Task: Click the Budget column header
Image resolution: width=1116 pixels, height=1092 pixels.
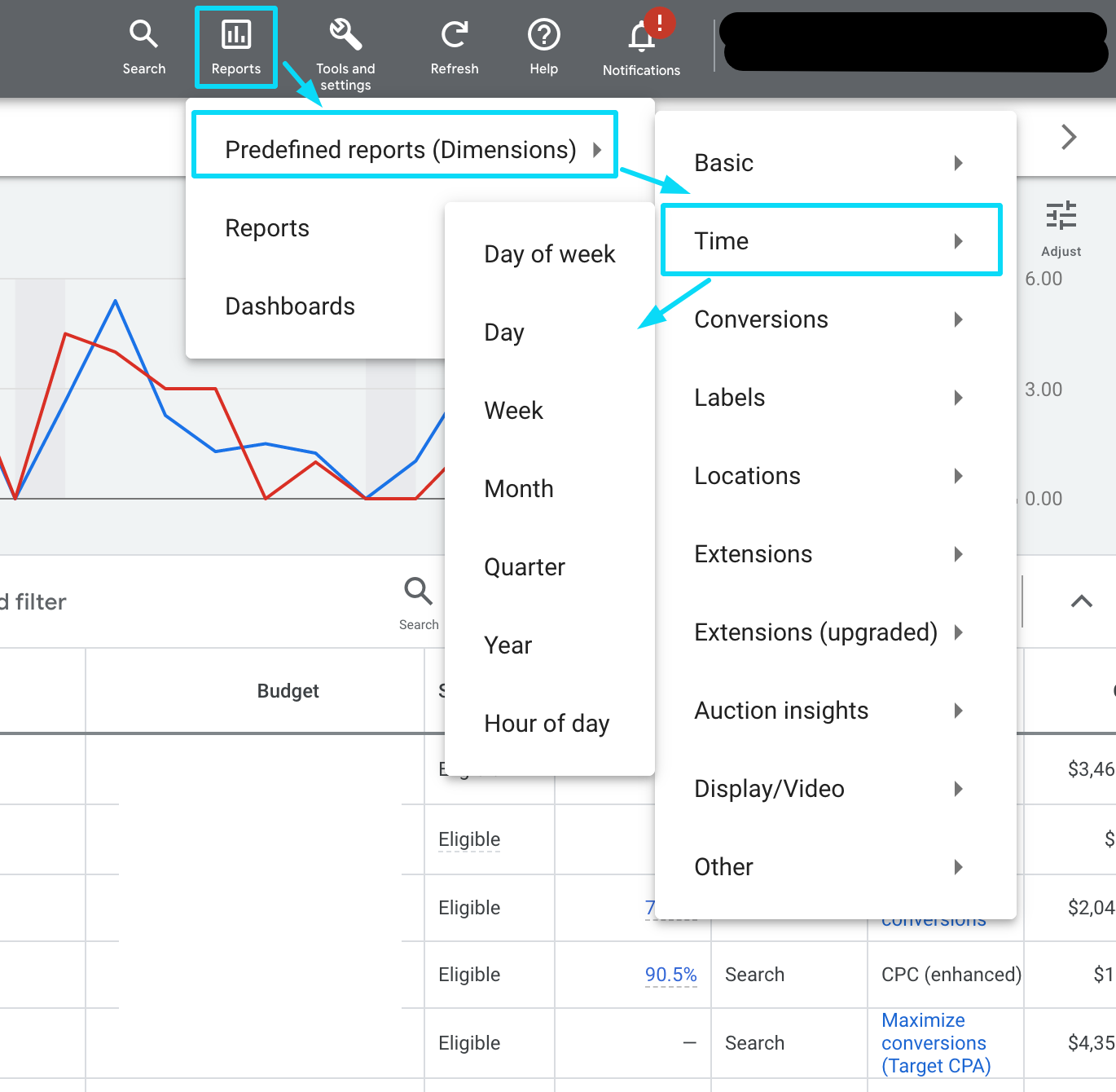Action: pyautogui.click(x=288, y=691)
